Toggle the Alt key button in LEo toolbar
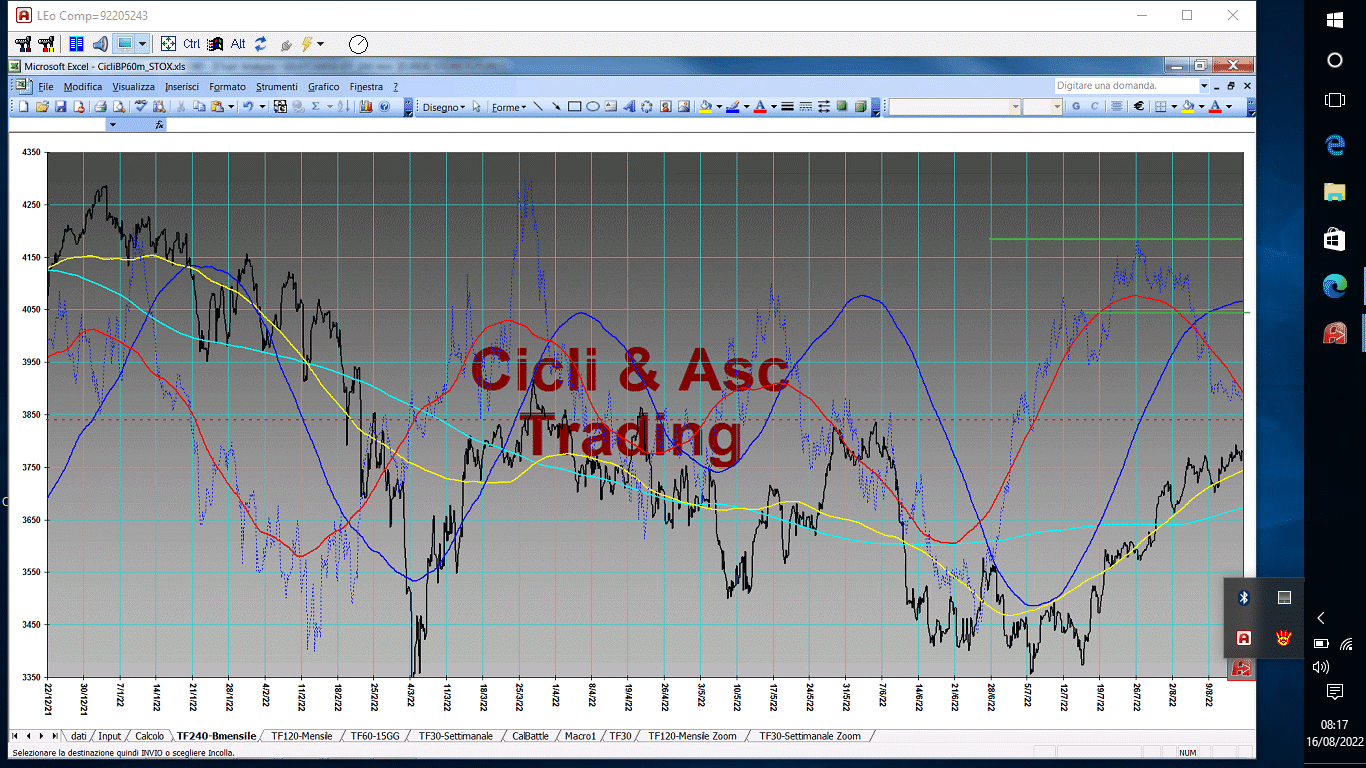The height and width of the screenshot is (768, 1366). [238, 44]
